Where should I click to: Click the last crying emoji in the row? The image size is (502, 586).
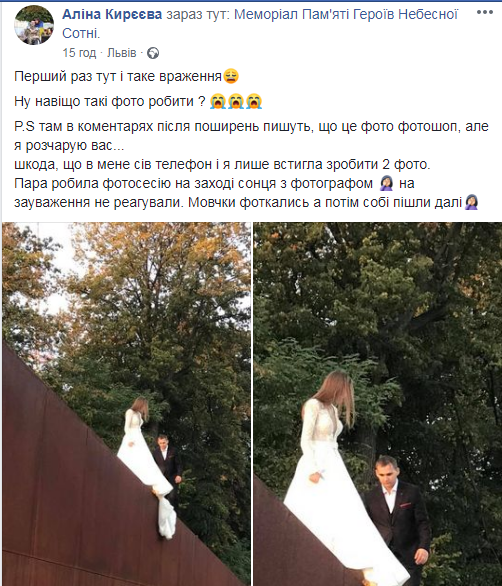point(254,101)
